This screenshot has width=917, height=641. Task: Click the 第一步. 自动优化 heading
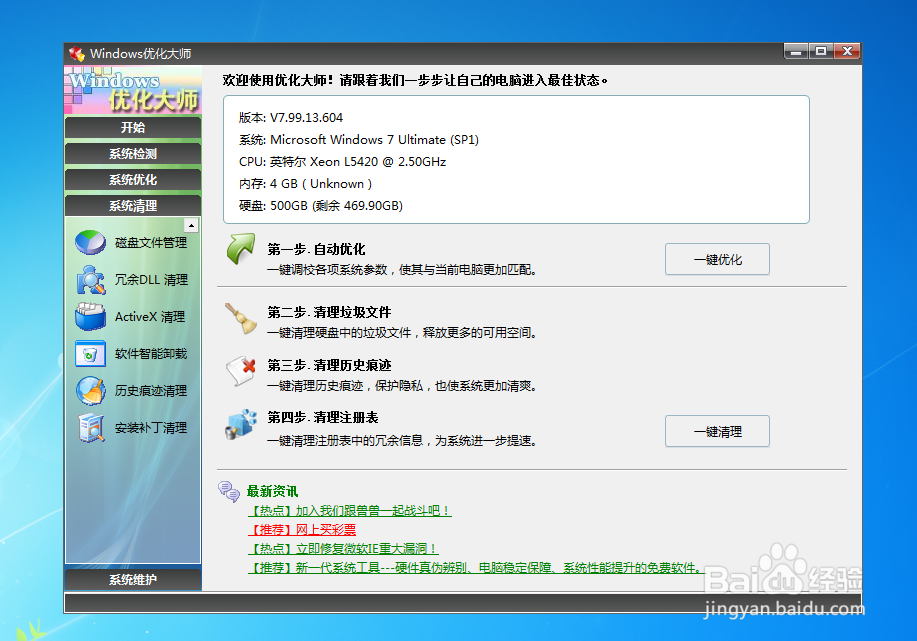pos(316,249)
